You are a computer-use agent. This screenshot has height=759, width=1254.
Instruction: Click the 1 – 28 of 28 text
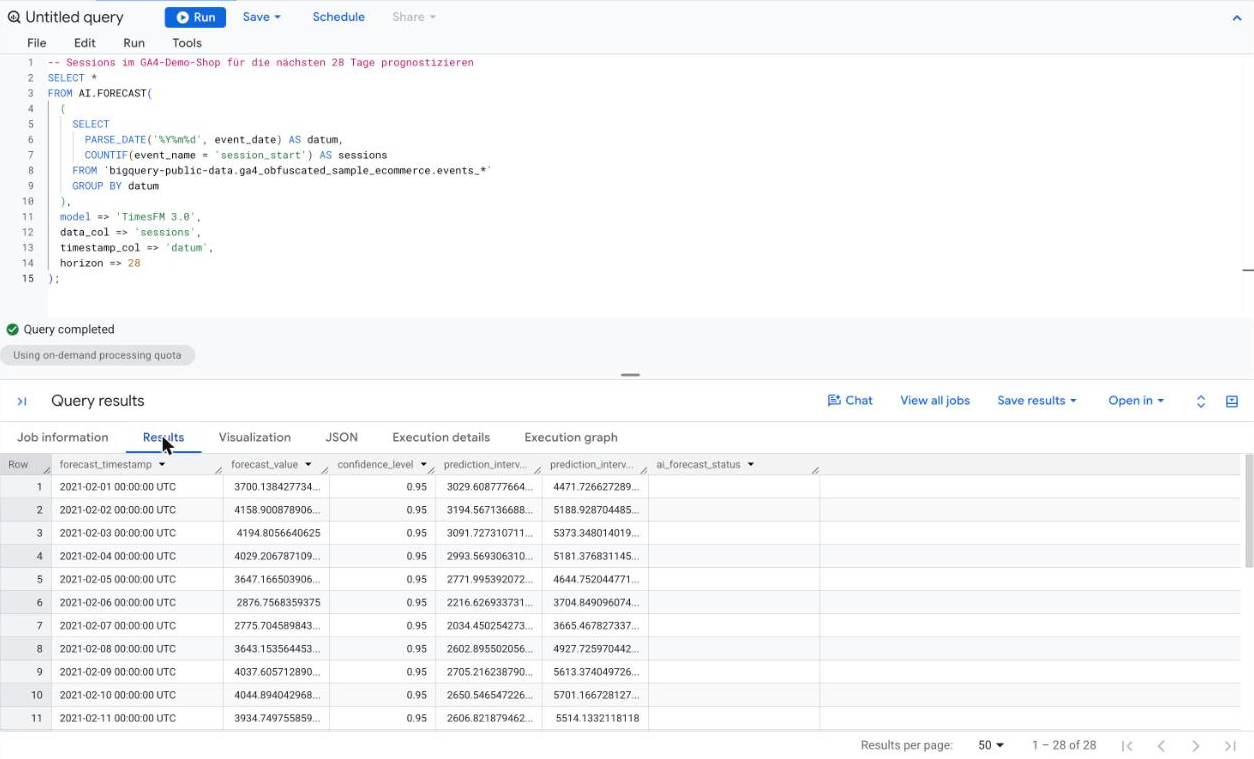(1064, 745)
